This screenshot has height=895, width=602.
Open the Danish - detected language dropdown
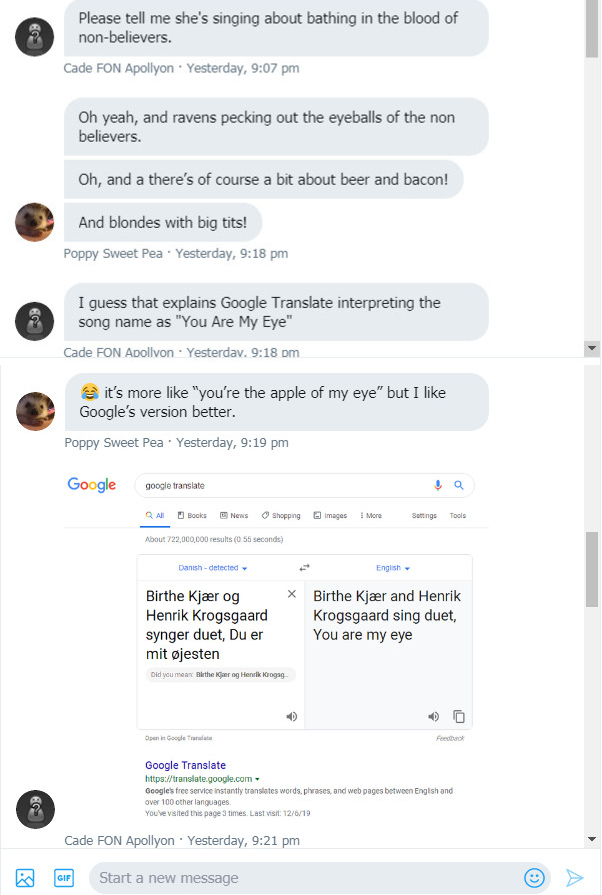pos(213,568)
